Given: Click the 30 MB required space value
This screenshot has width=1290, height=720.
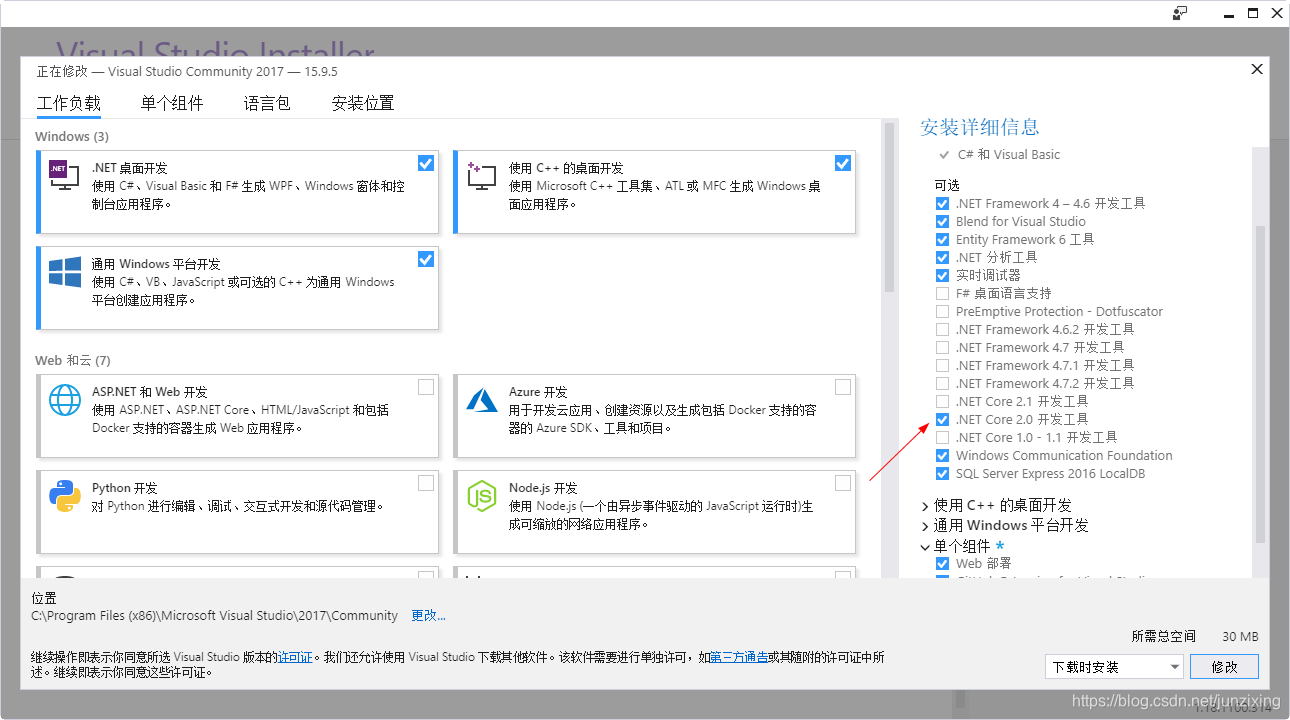Looking at the screenshot, I should (x=1240, y=636).
